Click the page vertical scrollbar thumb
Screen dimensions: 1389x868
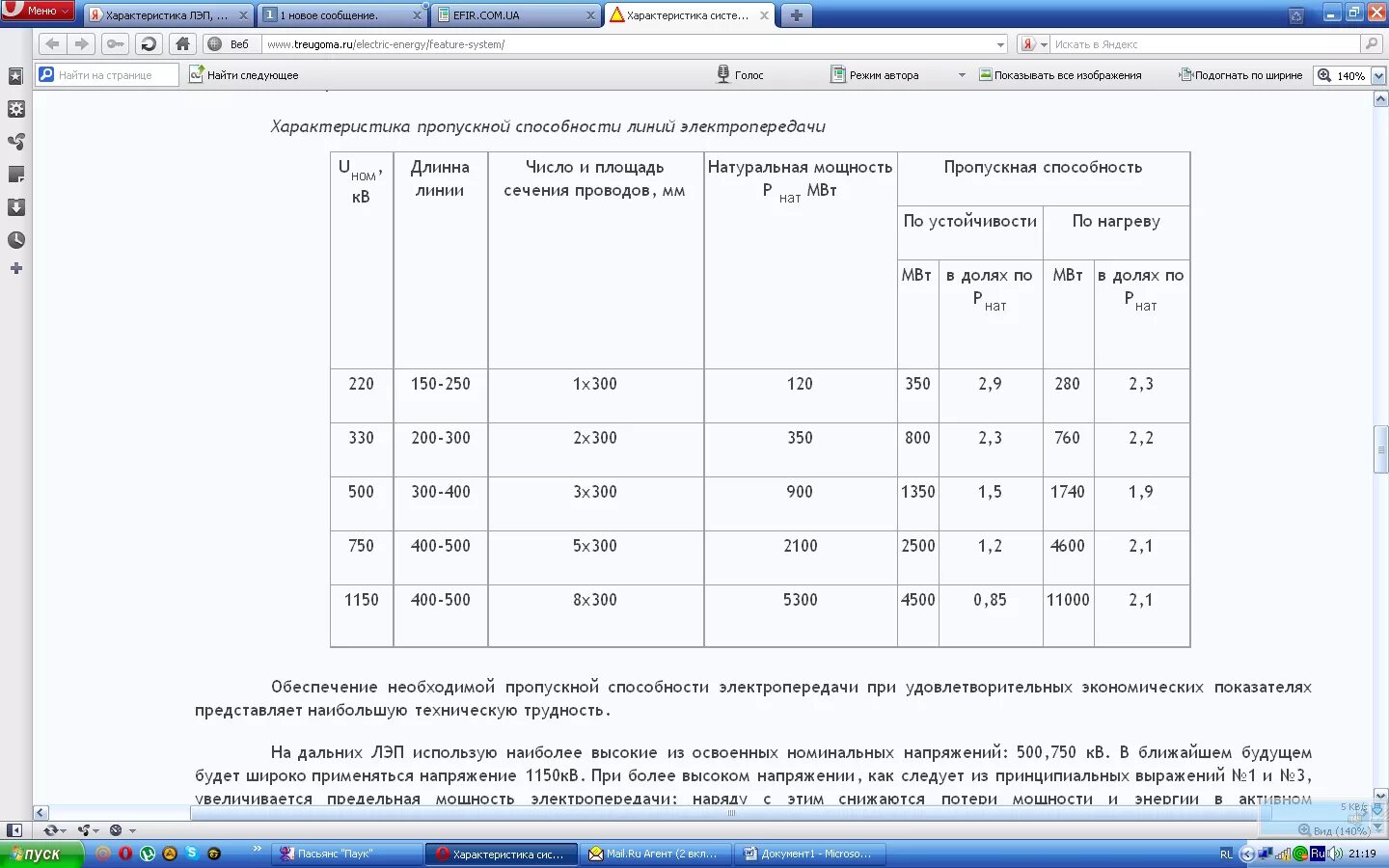click(x=1380, y=449)
